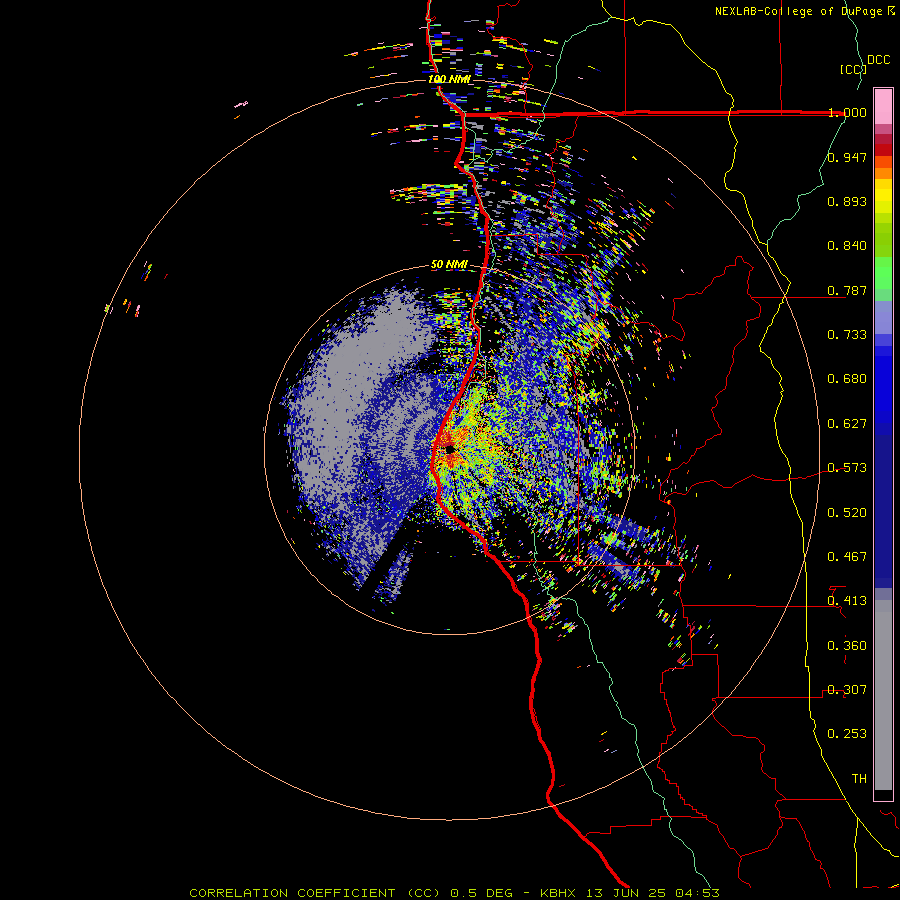The height and width of the screenshot is (900, 900).
Task: Click the 0.627 scale value
Action: click(847, 424)
